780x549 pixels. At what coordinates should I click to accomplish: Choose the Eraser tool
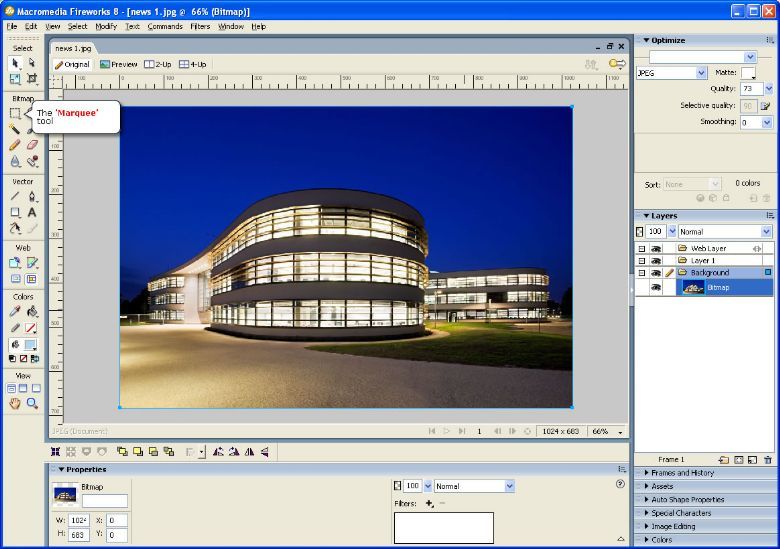coord(32,145)
